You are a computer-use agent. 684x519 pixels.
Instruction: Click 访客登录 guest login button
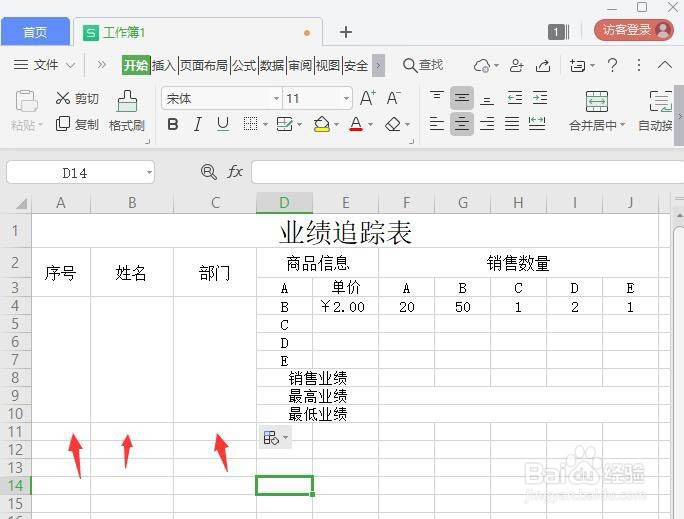click(x=633, y=30)
